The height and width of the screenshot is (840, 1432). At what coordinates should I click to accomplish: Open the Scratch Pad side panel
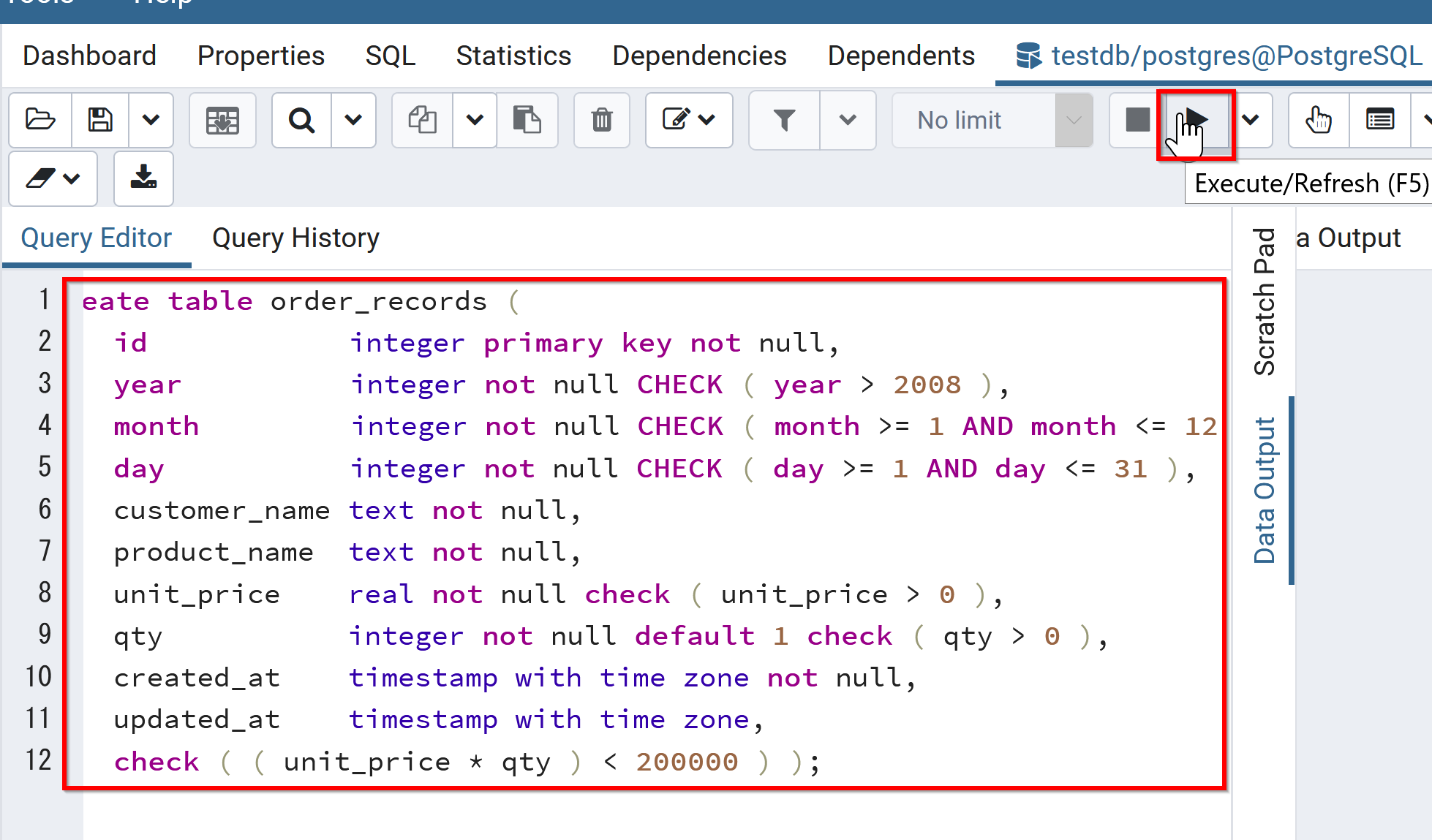[1264, 301]
